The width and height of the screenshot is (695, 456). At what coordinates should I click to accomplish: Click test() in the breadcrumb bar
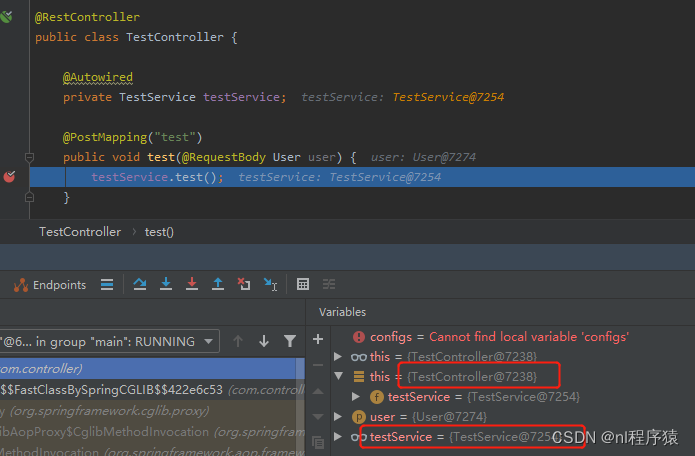coord(159,232)
